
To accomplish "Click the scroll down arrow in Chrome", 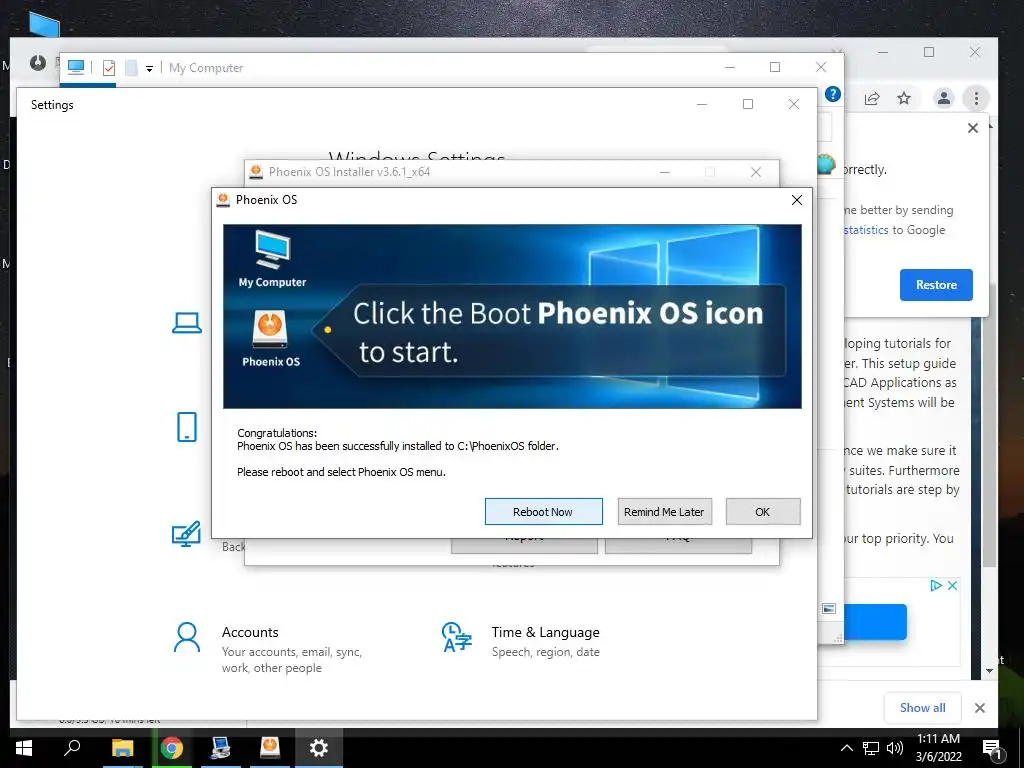I will pos(989,671).
